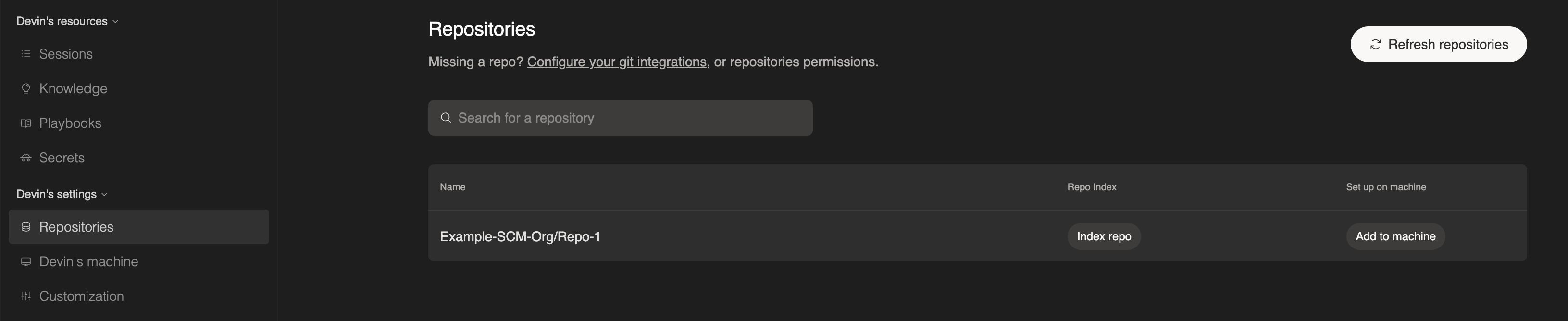Navigate to the Sessions page
This screenshot has height=321, width=1568.
(x=66, y=53)
